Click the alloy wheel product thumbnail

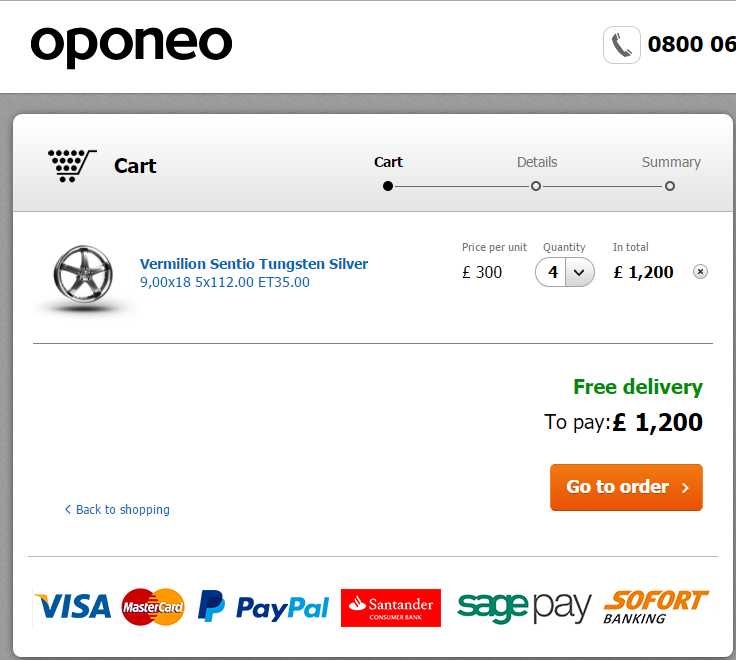click(x=85, y=273)
